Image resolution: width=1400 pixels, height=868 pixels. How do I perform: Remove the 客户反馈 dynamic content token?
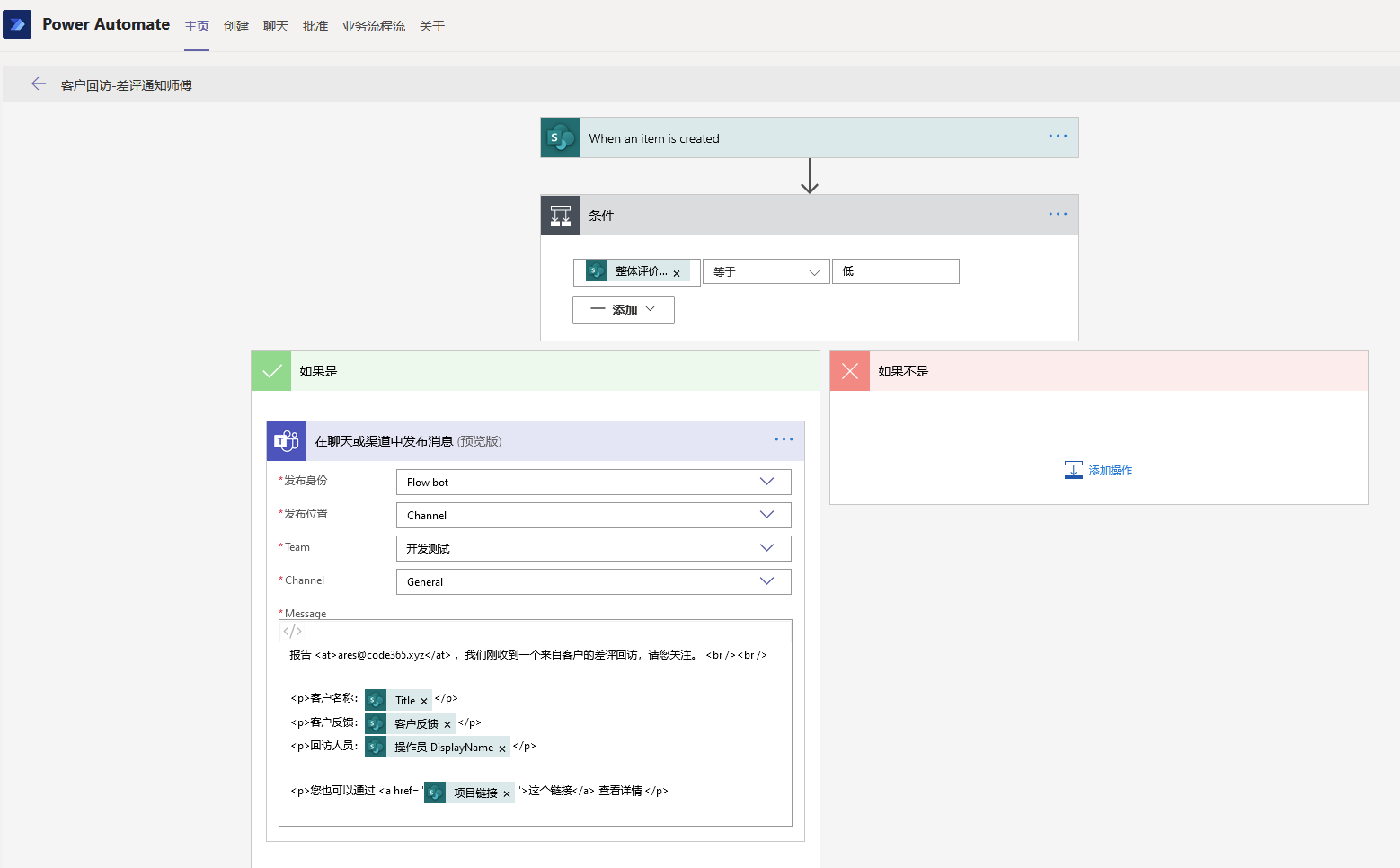[x=447, y=723]
